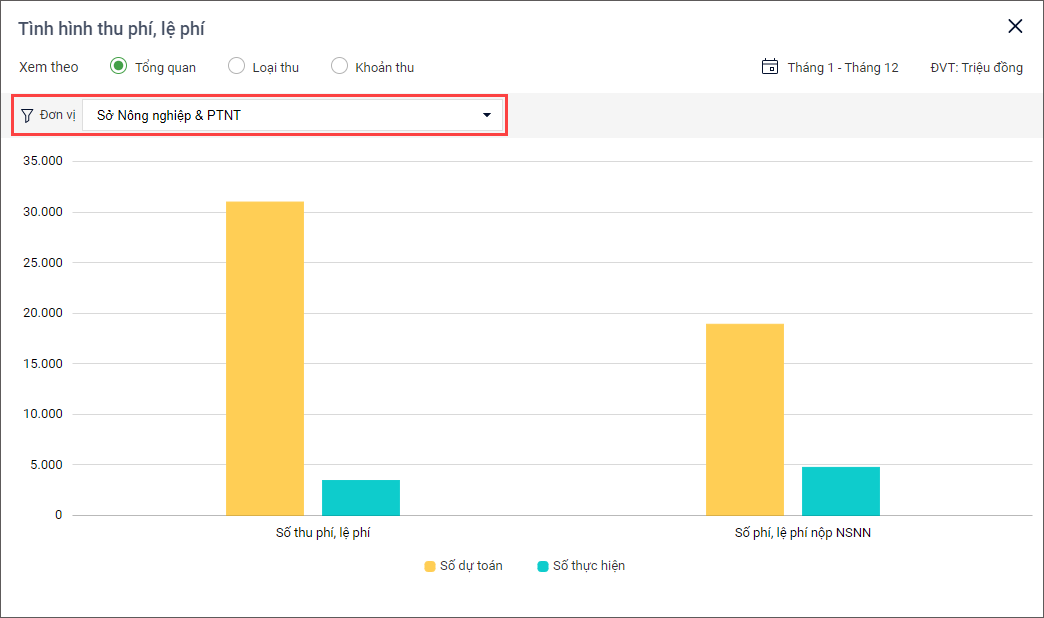This screenshot has height=618, width=1044.
Task: Click the ĐVT: Triệu đồng unit label
Action: coord(976,68)
